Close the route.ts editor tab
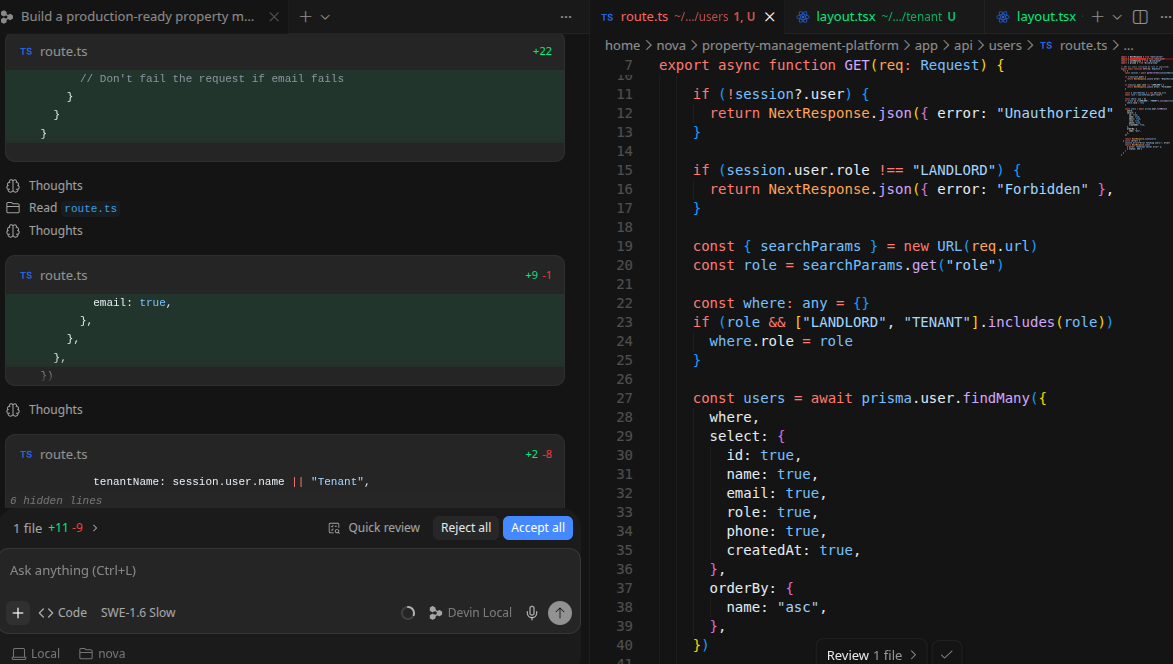Viewport: 1173px width, 664px height. [x=770, y=16]
